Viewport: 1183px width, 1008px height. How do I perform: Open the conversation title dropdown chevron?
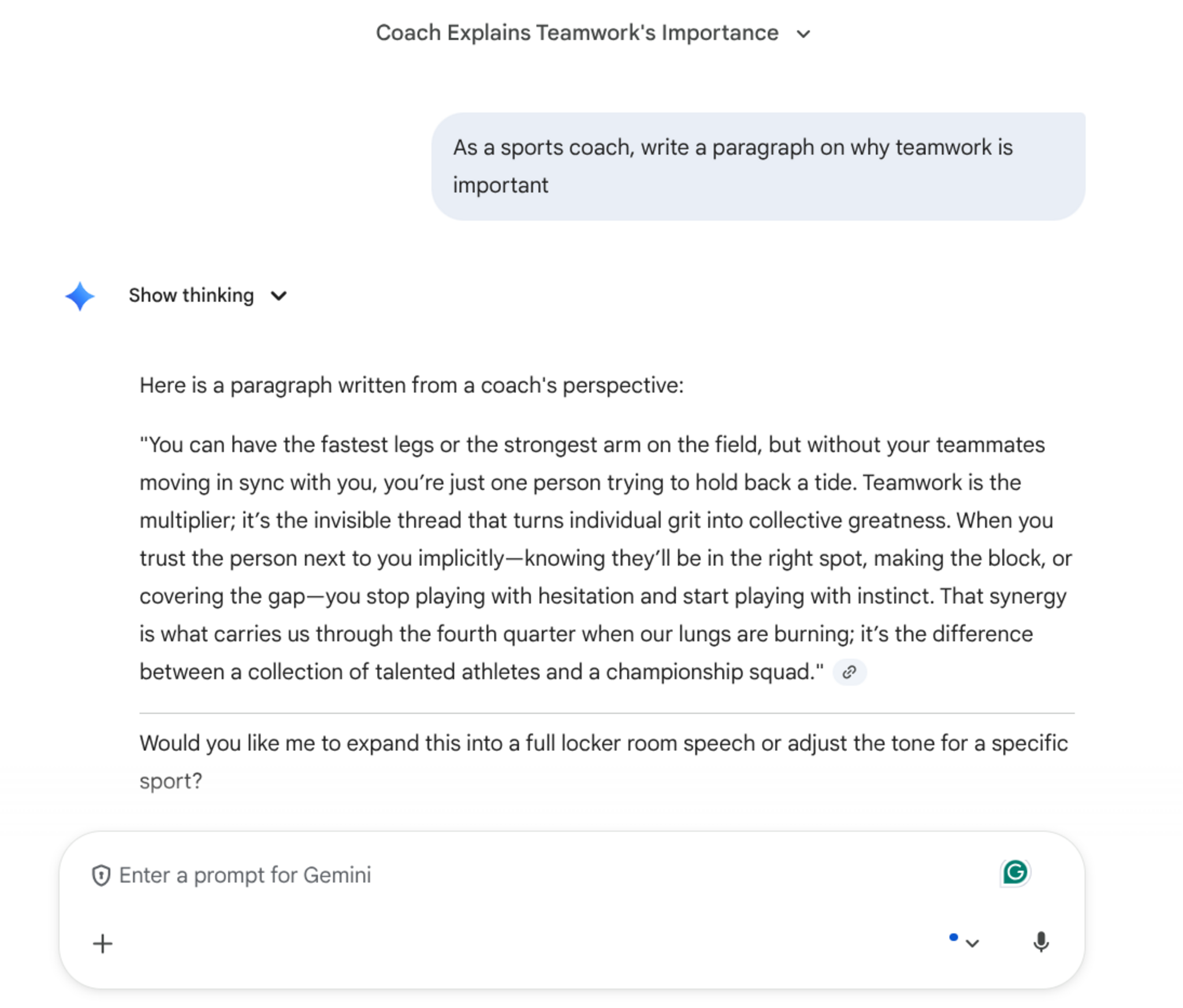[x=803, y=34]
